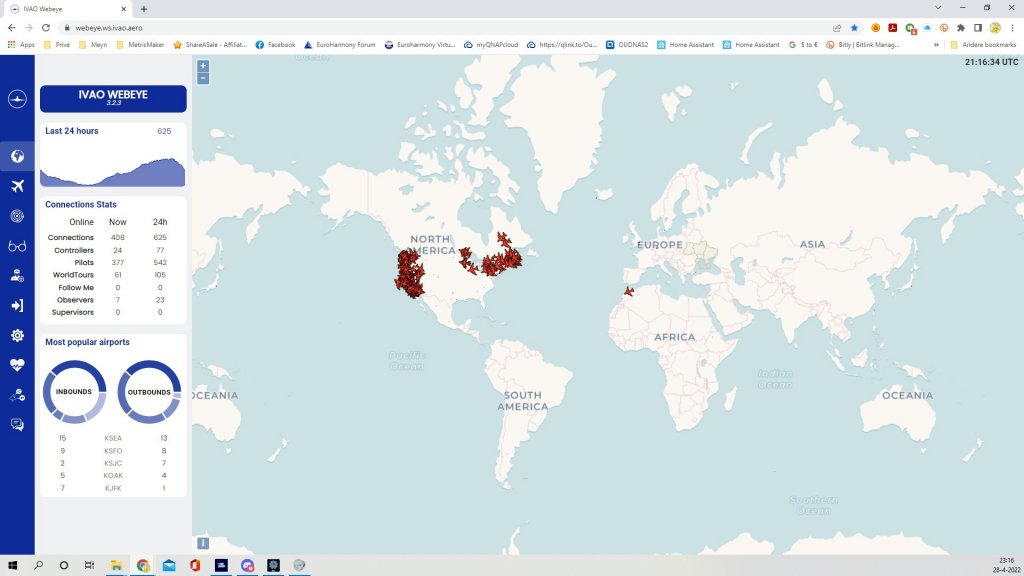Open a new browser tab
Viewport: 1024px width, 576px height.
point(144,9)
